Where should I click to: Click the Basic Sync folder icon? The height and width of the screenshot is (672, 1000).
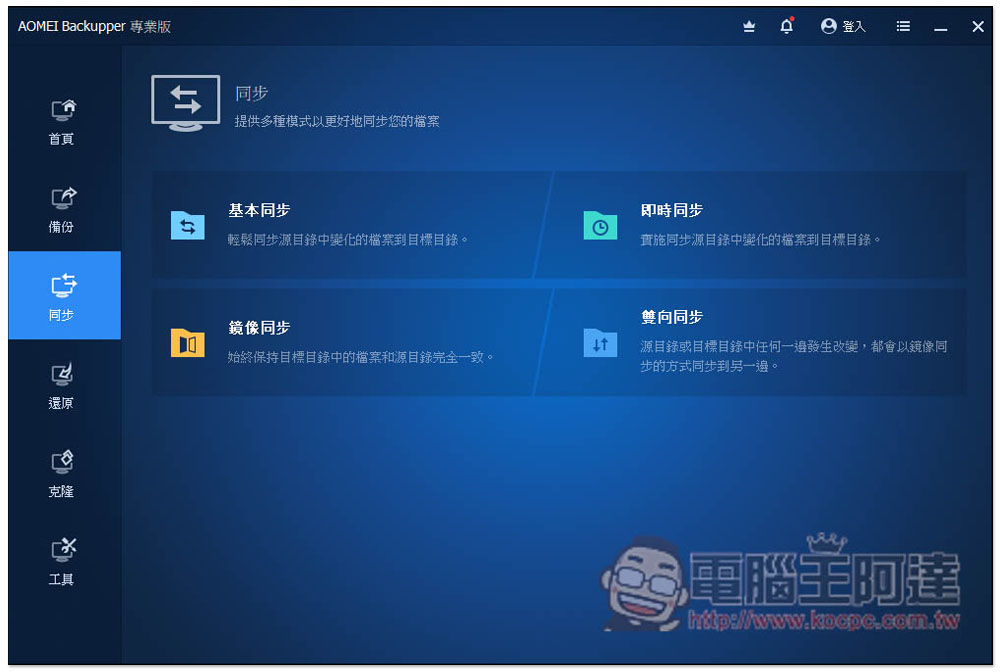(187, 226)
